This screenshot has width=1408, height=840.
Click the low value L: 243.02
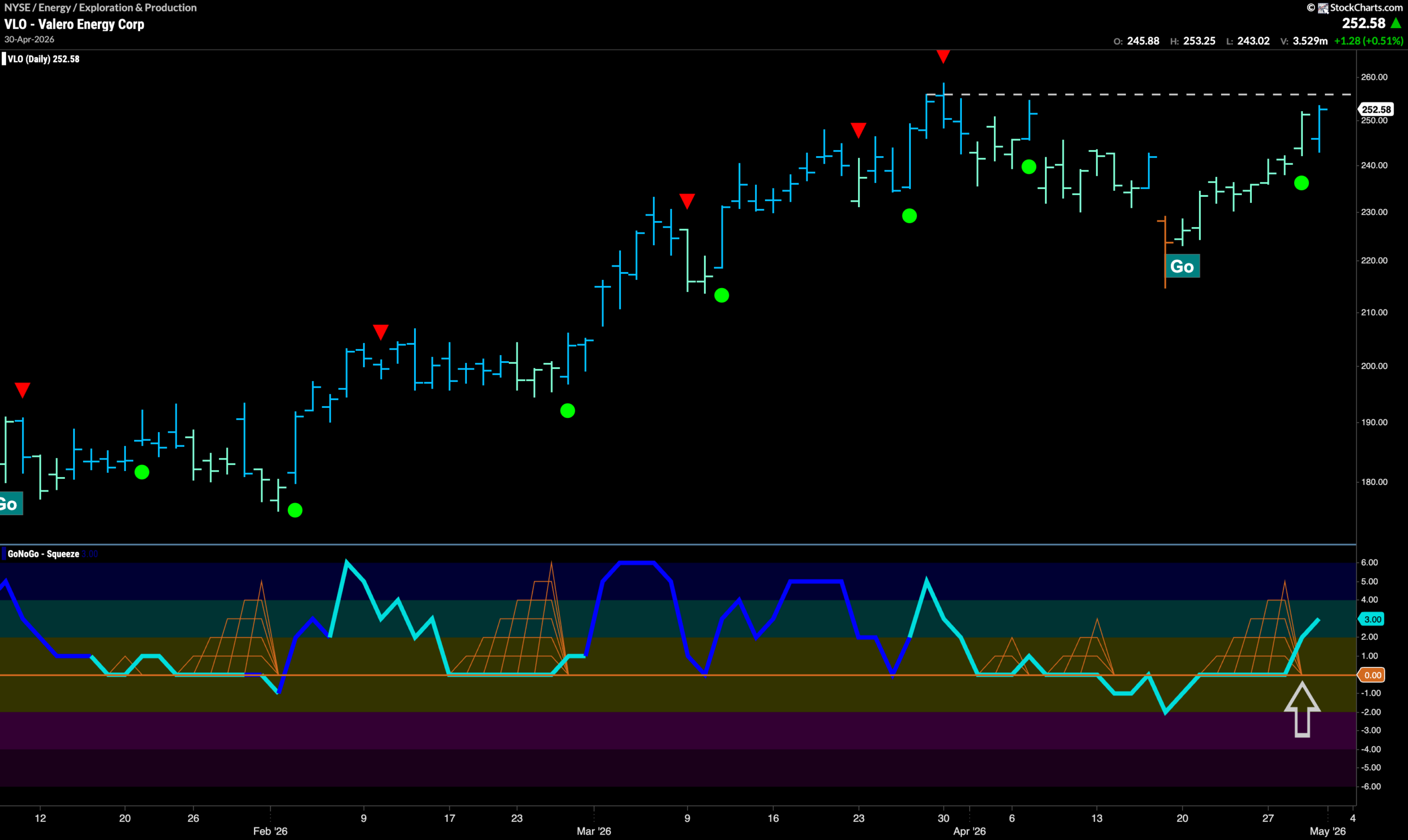(x=1248, y=41)
